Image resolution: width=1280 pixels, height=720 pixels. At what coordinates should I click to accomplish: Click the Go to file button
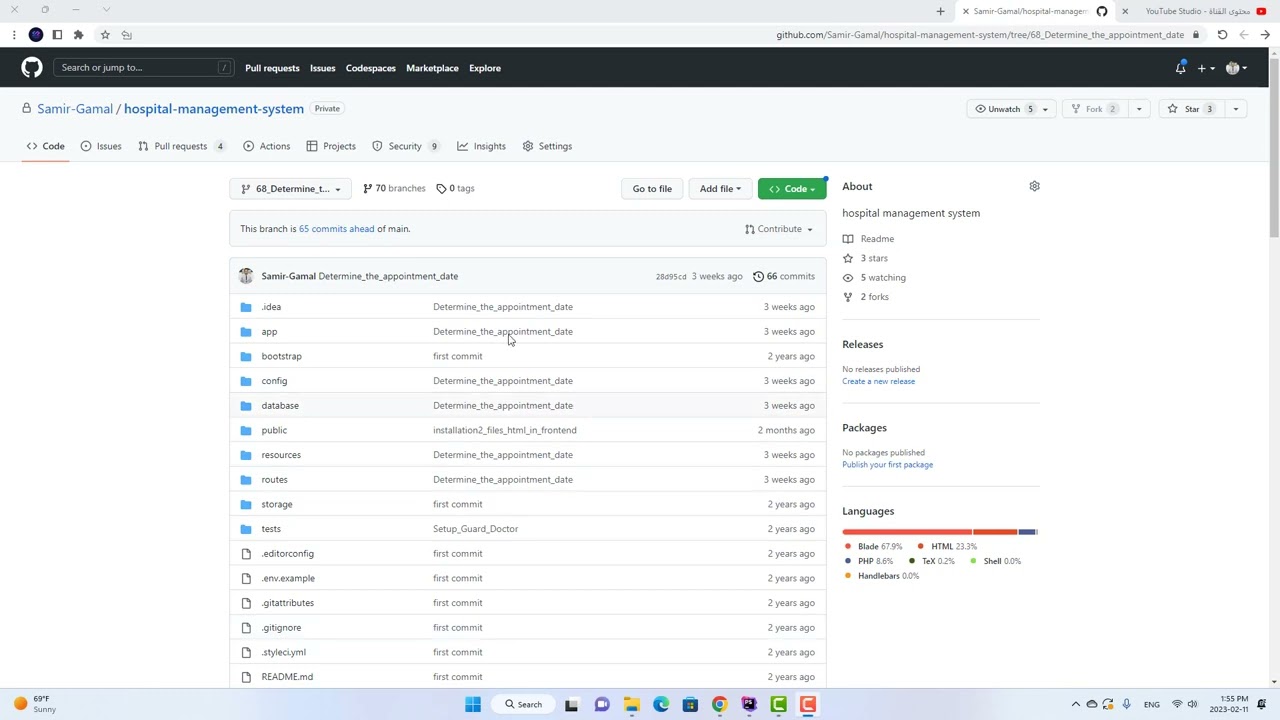click(x=652, y=189)
